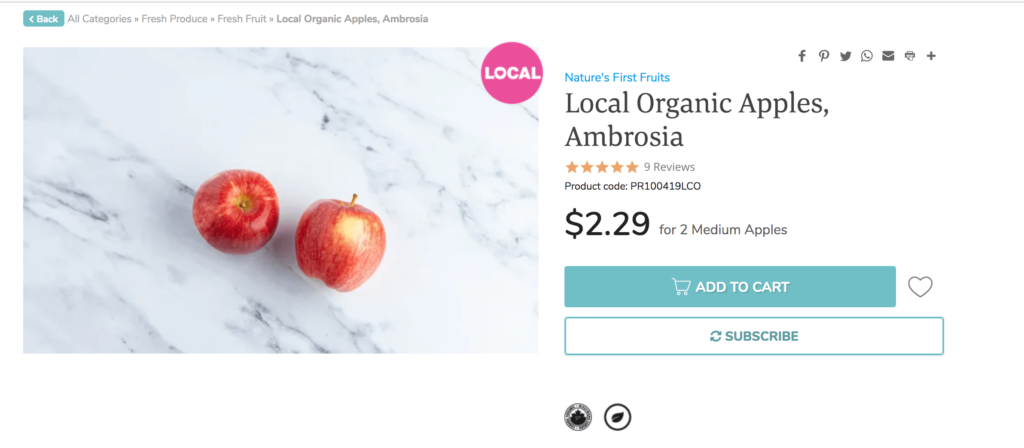Subscribe to this product
Image resolution: width=1024 pixels, height=448 pixels.
pyautogui.click(x=754, y=336)
